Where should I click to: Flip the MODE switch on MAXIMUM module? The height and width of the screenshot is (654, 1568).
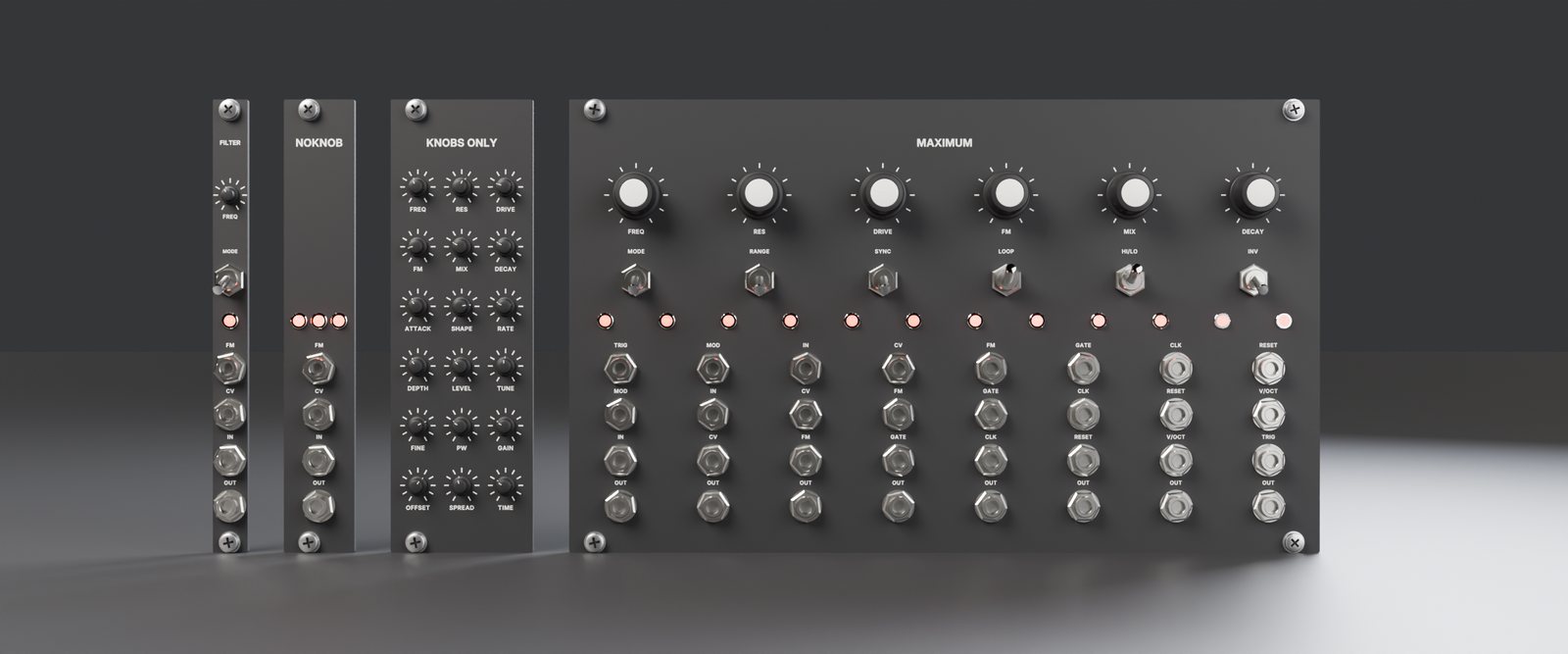[634, 282]
